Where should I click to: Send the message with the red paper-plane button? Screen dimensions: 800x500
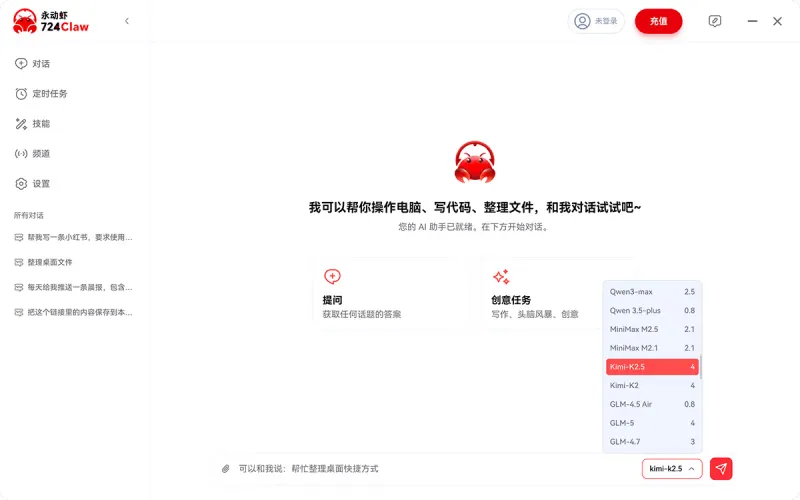pos(721,469)
